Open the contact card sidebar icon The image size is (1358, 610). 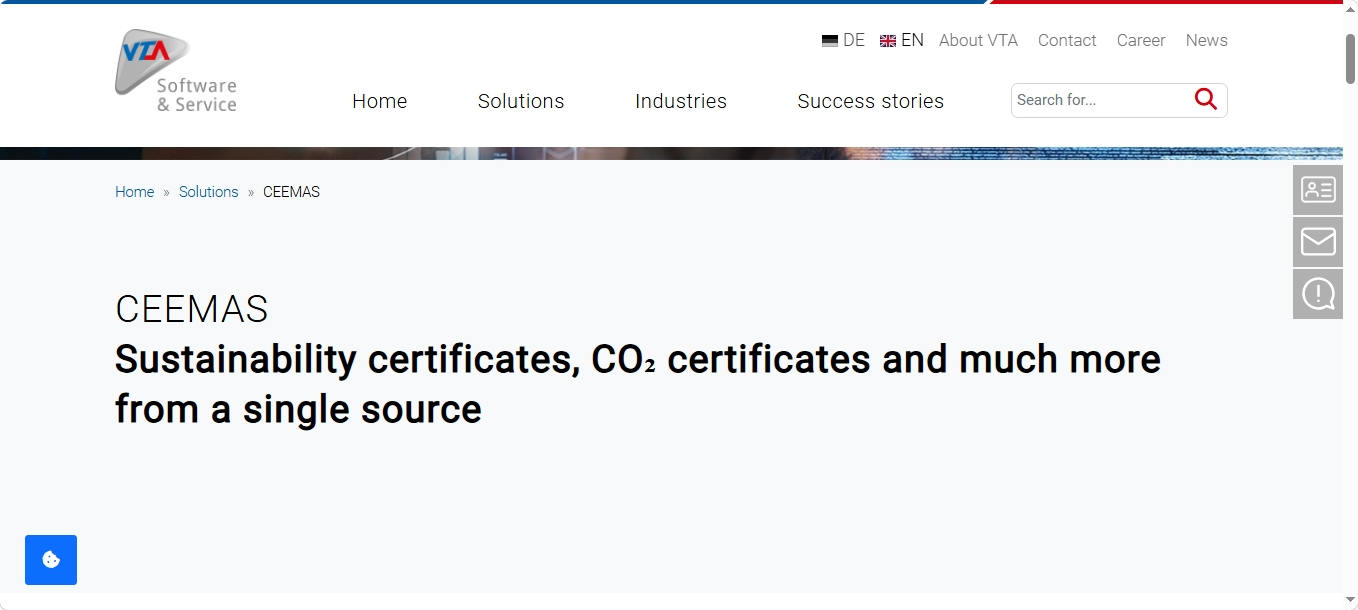1318,190
